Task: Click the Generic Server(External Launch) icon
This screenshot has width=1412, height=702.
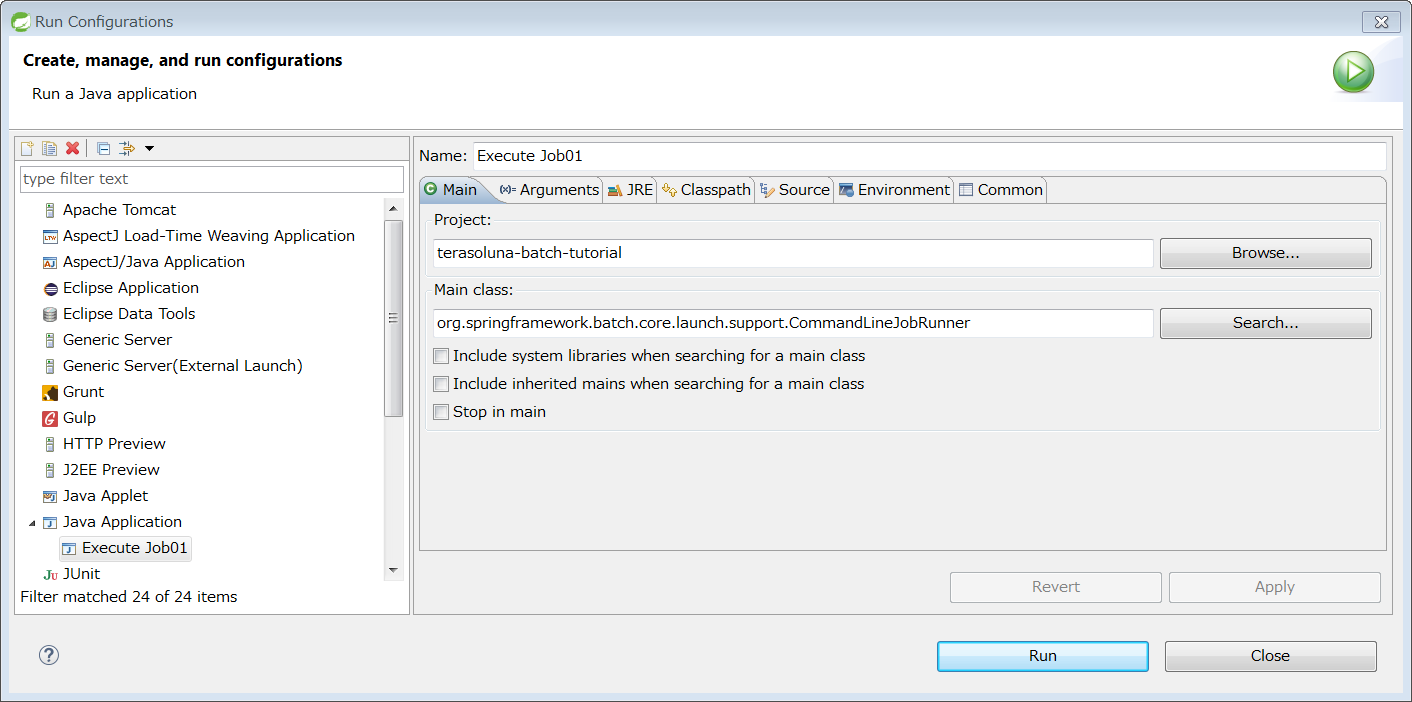Action: tap(50, 366)
